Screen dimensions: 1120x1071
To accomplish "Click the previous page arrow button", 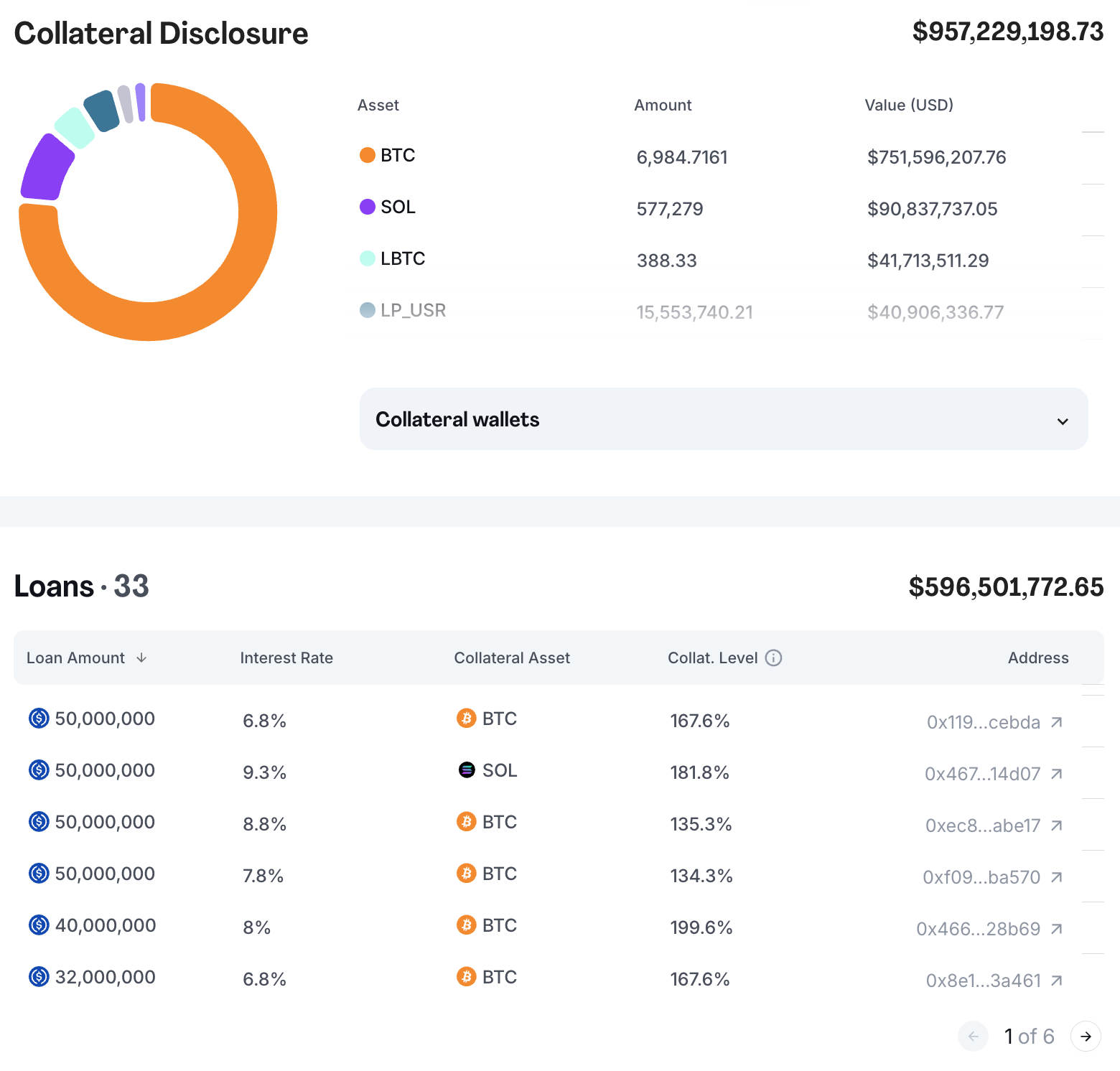I will pos(974,1037).
